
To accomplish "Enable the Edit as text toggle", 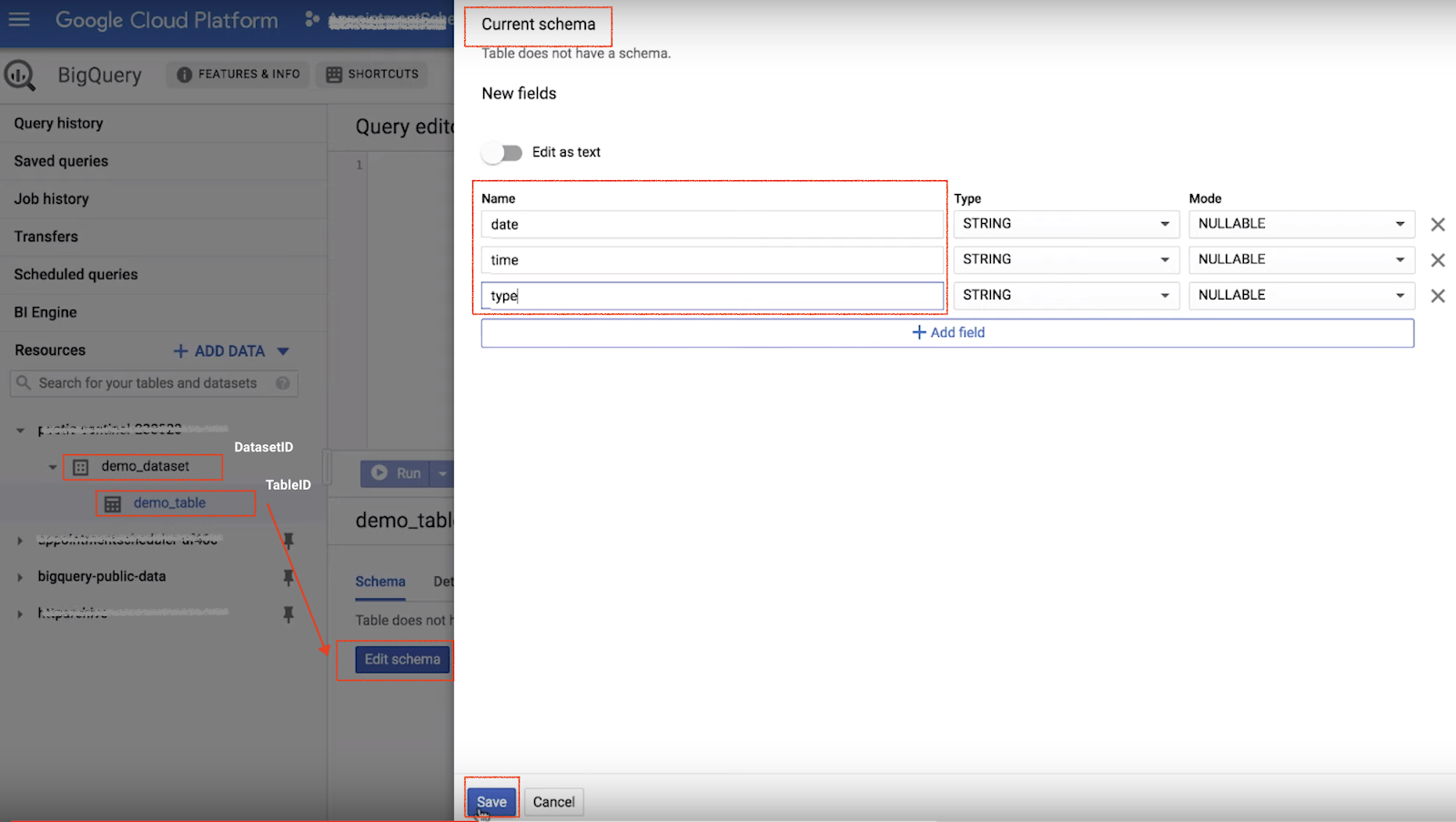I will (501, 152).
